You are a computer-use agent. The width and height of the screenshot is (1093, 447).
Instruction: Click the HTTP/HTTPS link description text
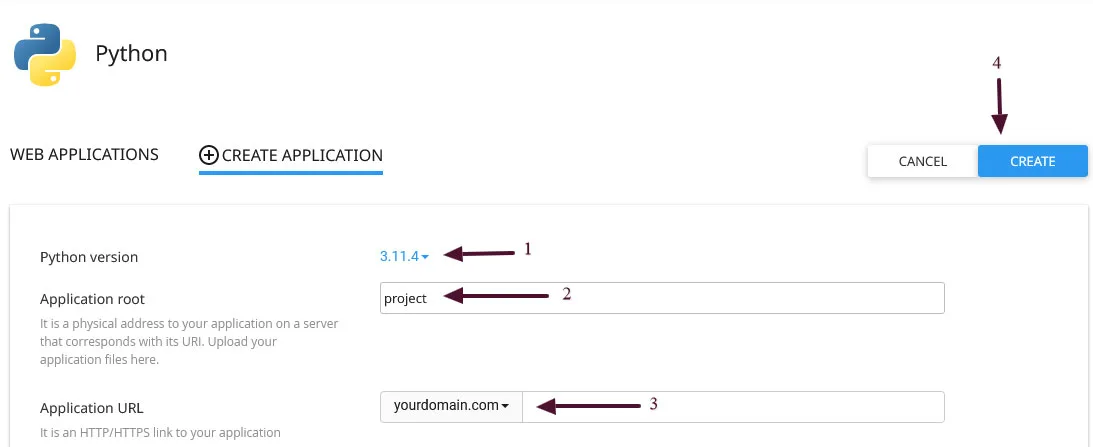[160, 433]
